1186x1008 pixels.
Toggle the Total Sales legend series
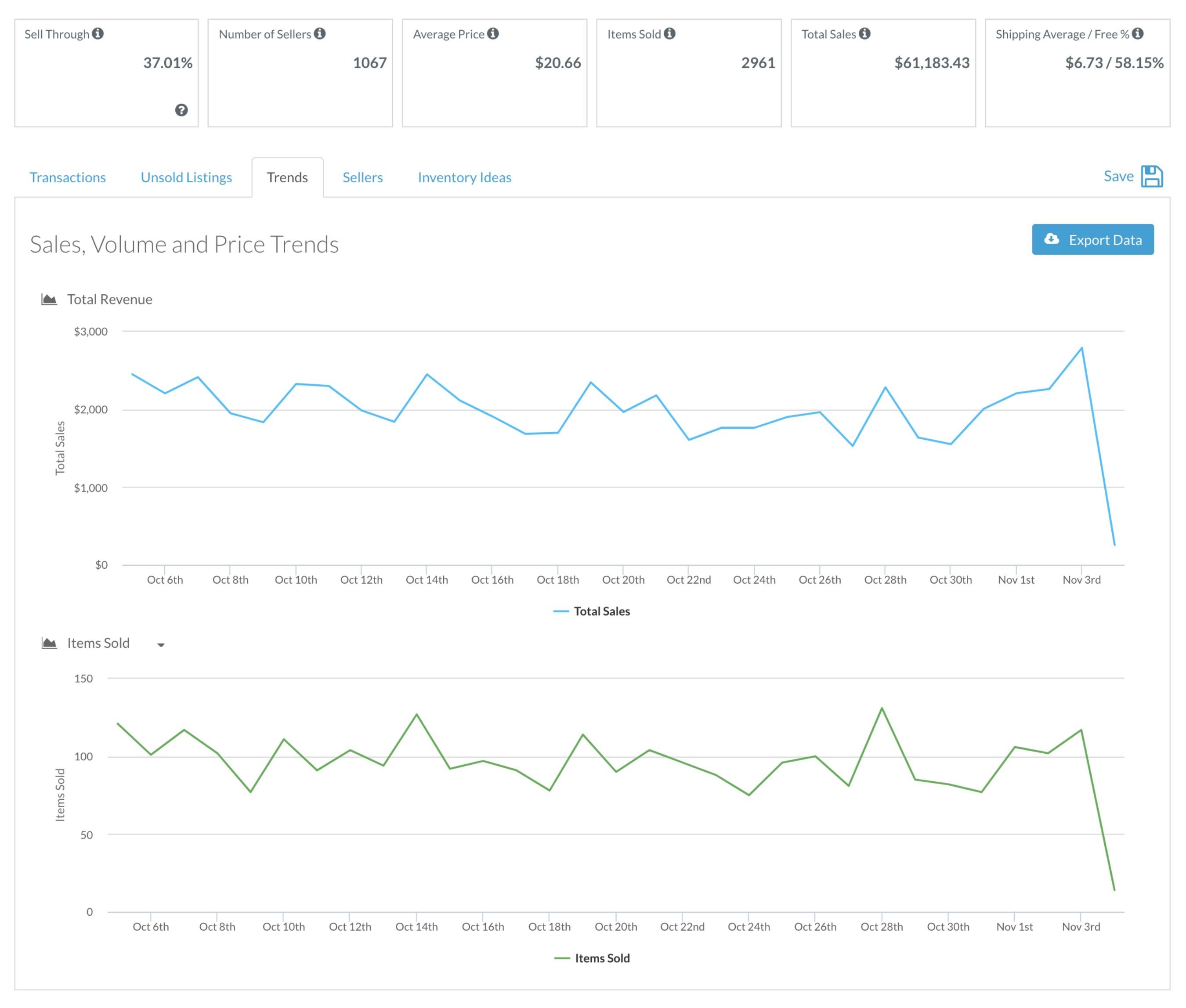click(x=601, y=611)
